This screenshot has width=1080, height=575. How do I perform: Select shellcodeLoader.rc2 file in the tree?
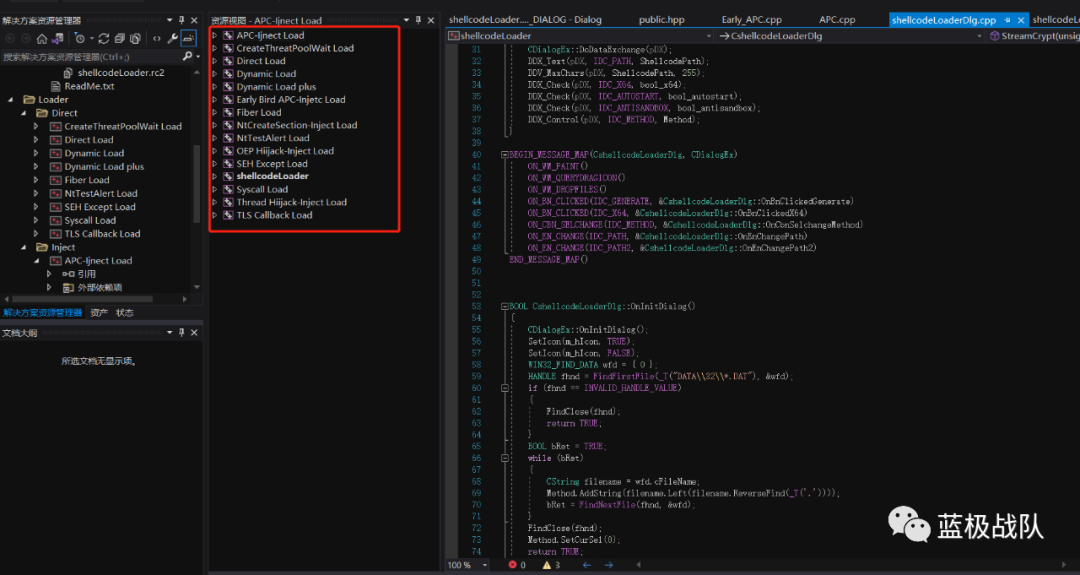(121, 72)
